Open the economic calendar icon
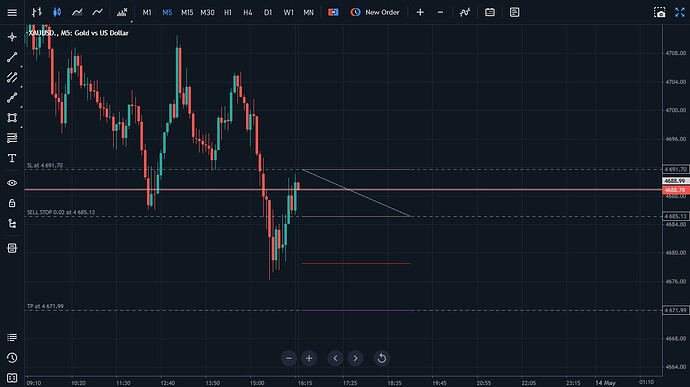This screenshot has height=387, width=690. click(x=490, y=12)
